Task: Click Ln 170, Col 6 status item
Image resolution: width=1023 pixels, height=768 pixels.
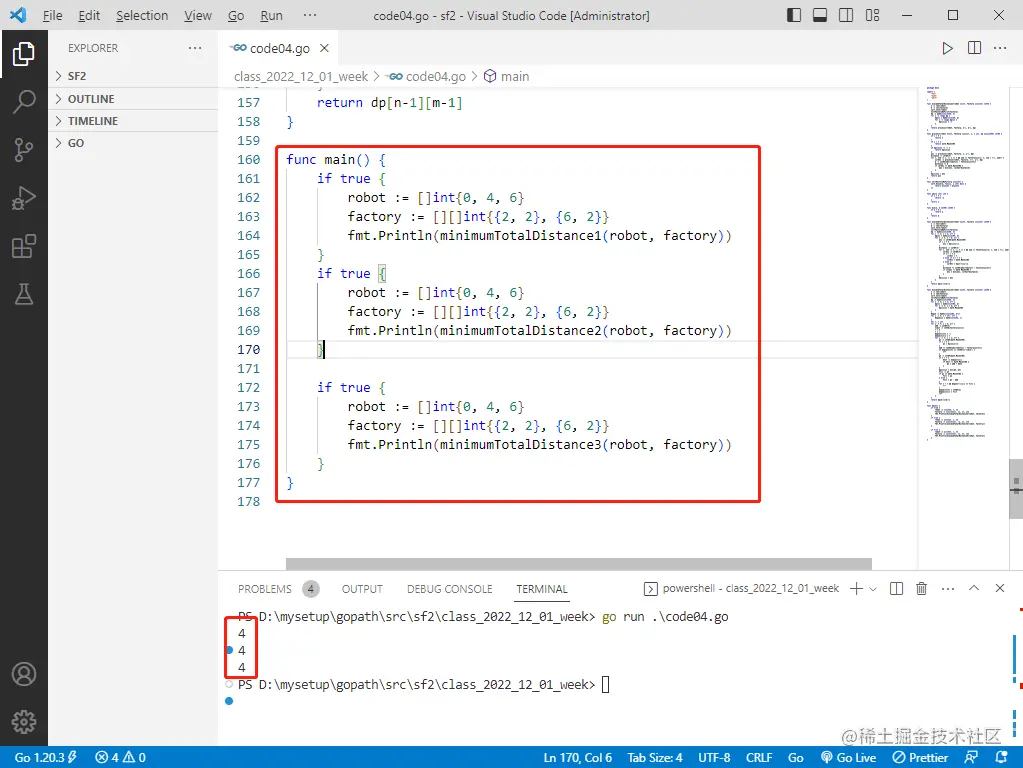Action: [x=577, y=758]
